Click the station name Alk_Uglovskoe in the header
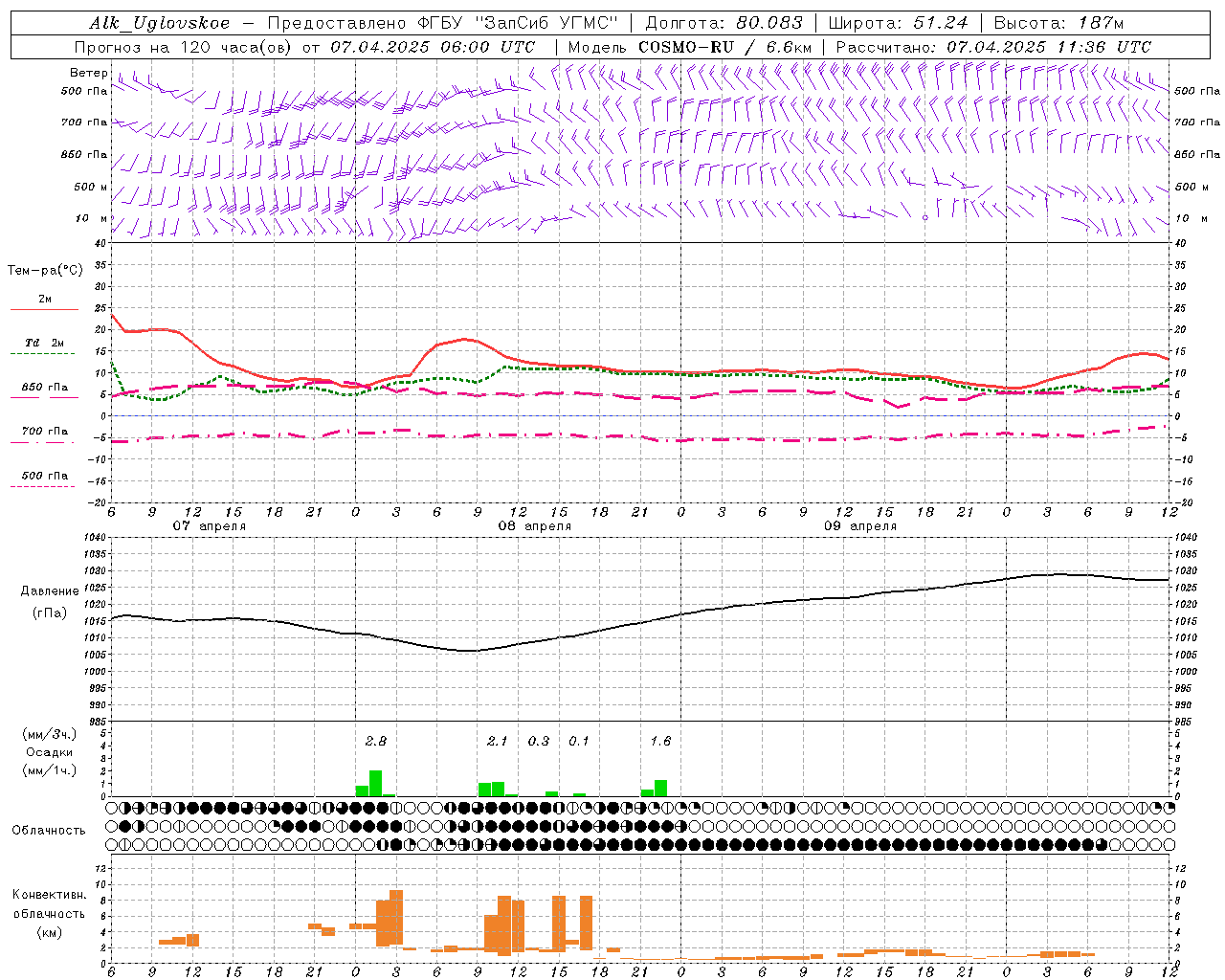1225x980 pixels. 160,23
